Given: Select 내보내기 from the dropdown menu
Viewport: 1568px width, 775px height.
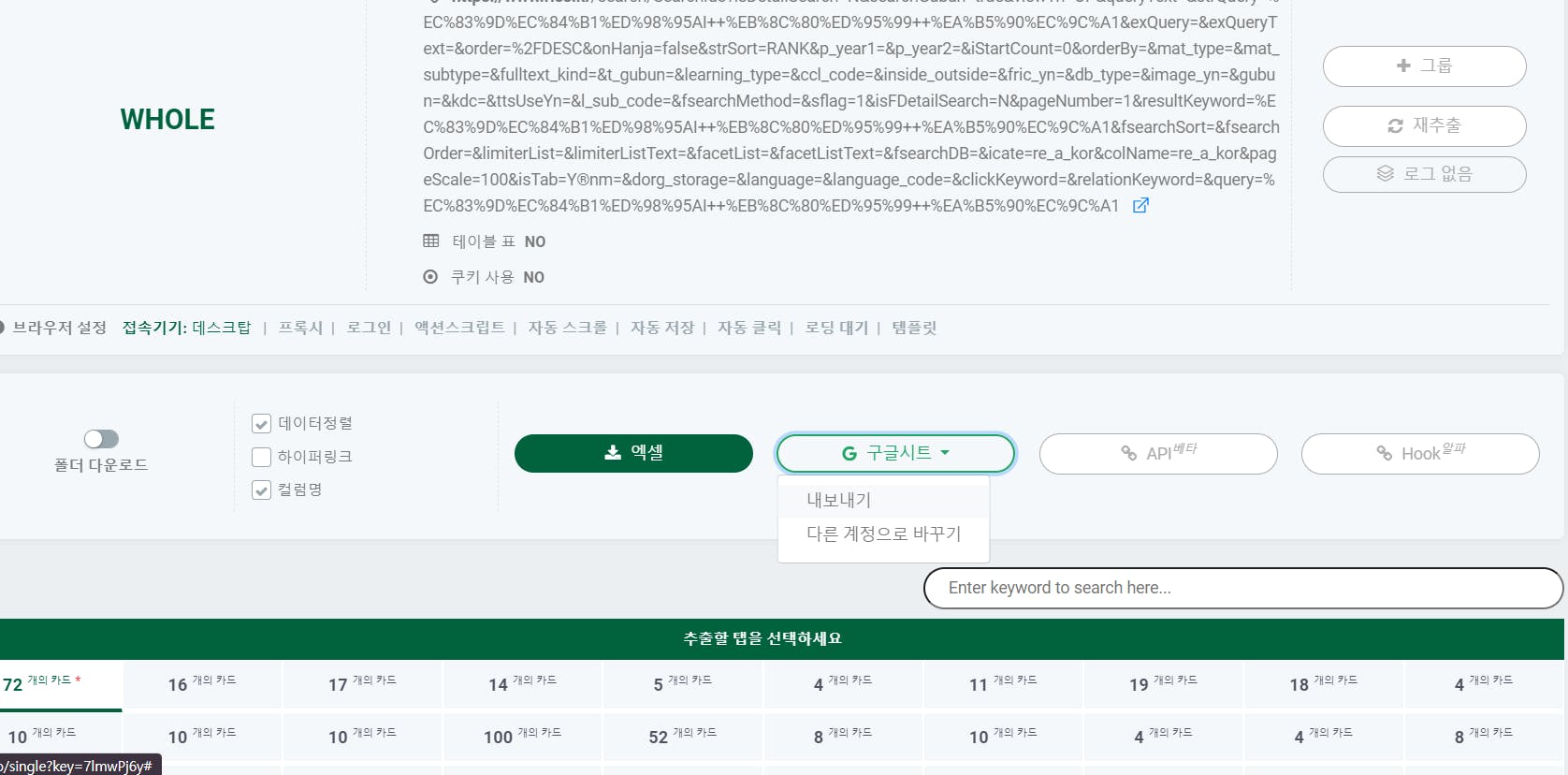Looking at the screenshot, I should click(x=838, y=500).
